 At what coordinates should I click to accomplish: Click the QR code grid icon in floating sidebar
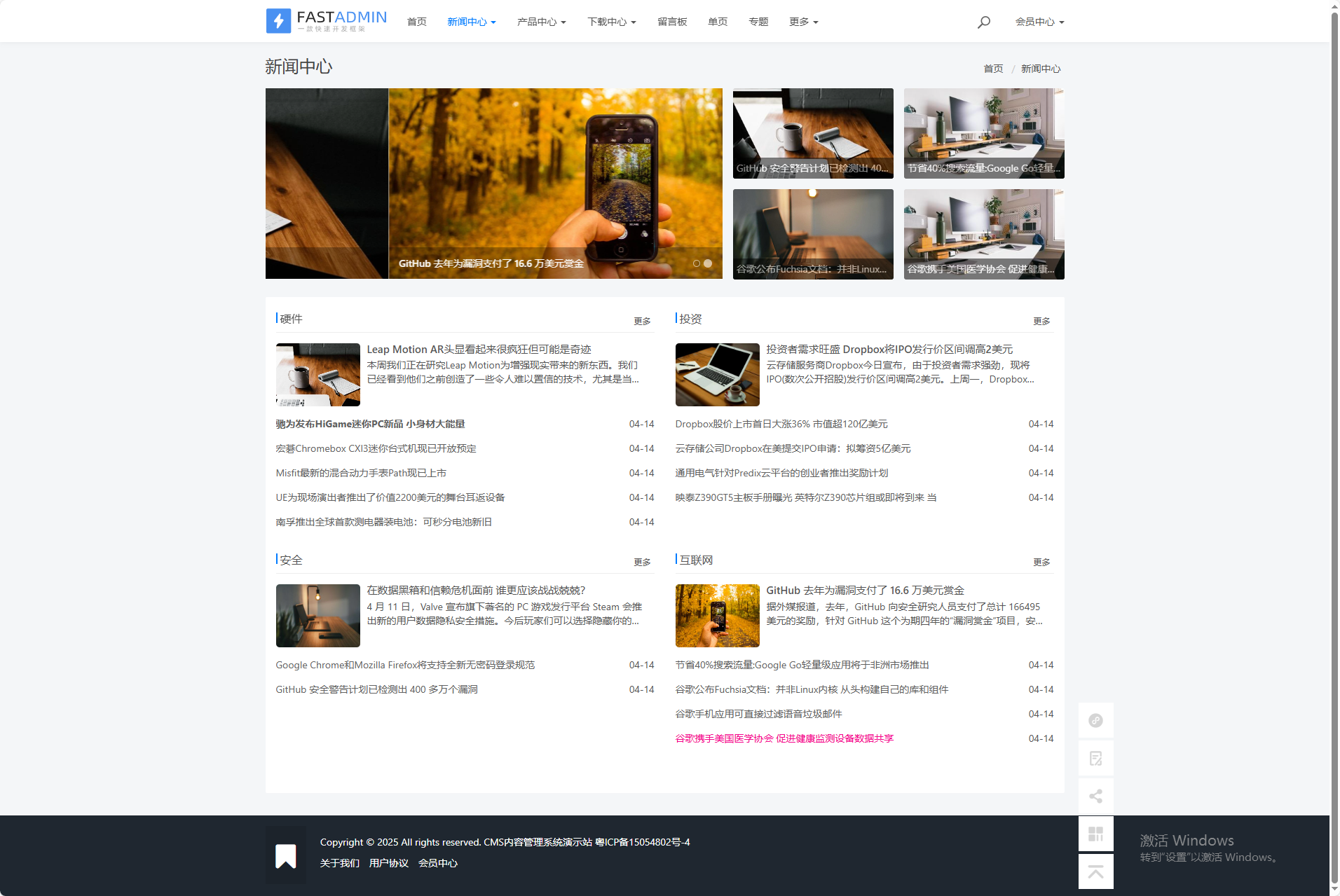[1095, 834]
